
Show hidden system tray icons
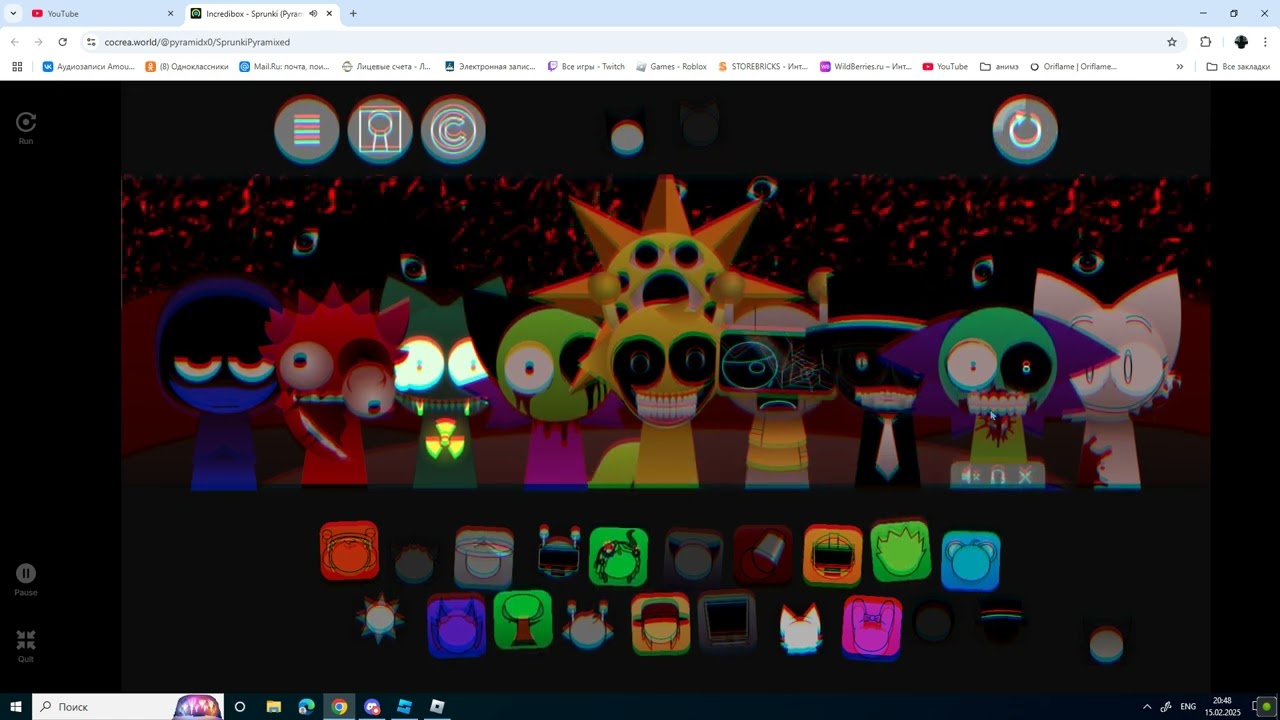[1147, 707]
